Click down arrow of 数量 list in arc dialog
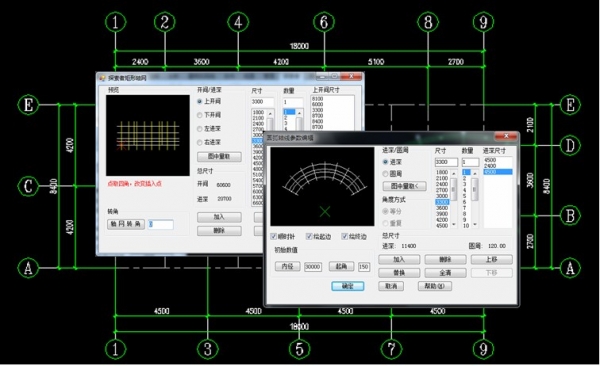This screenshot has height=366, width=600. pyautogui.click(x=475, y=225)
